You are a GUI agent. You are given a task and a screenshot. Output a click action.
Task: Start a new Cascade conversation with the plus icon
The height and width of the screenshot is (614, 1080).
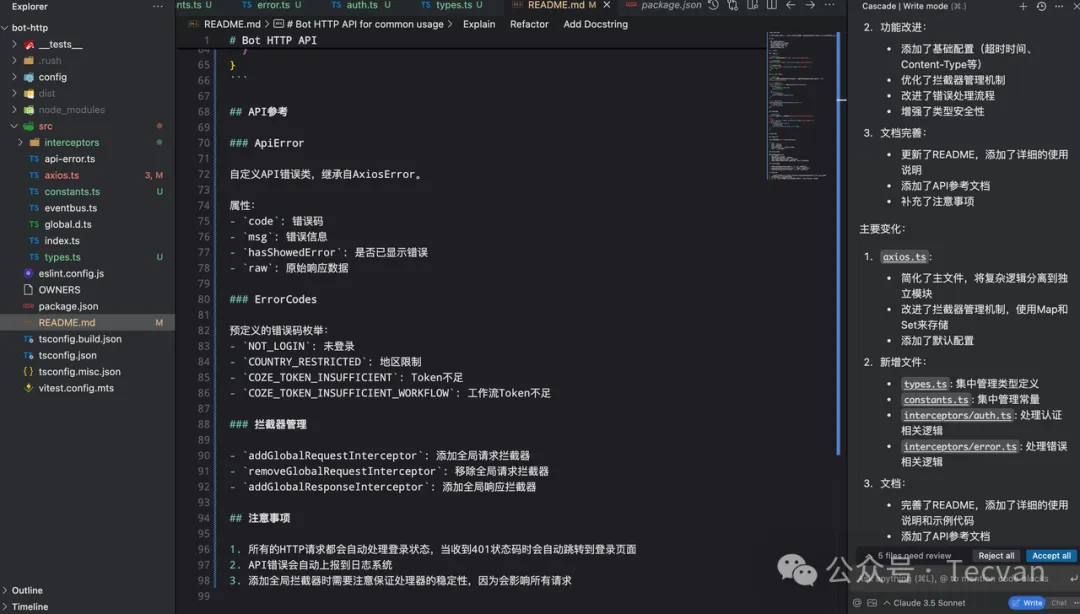pos(1023,6)
